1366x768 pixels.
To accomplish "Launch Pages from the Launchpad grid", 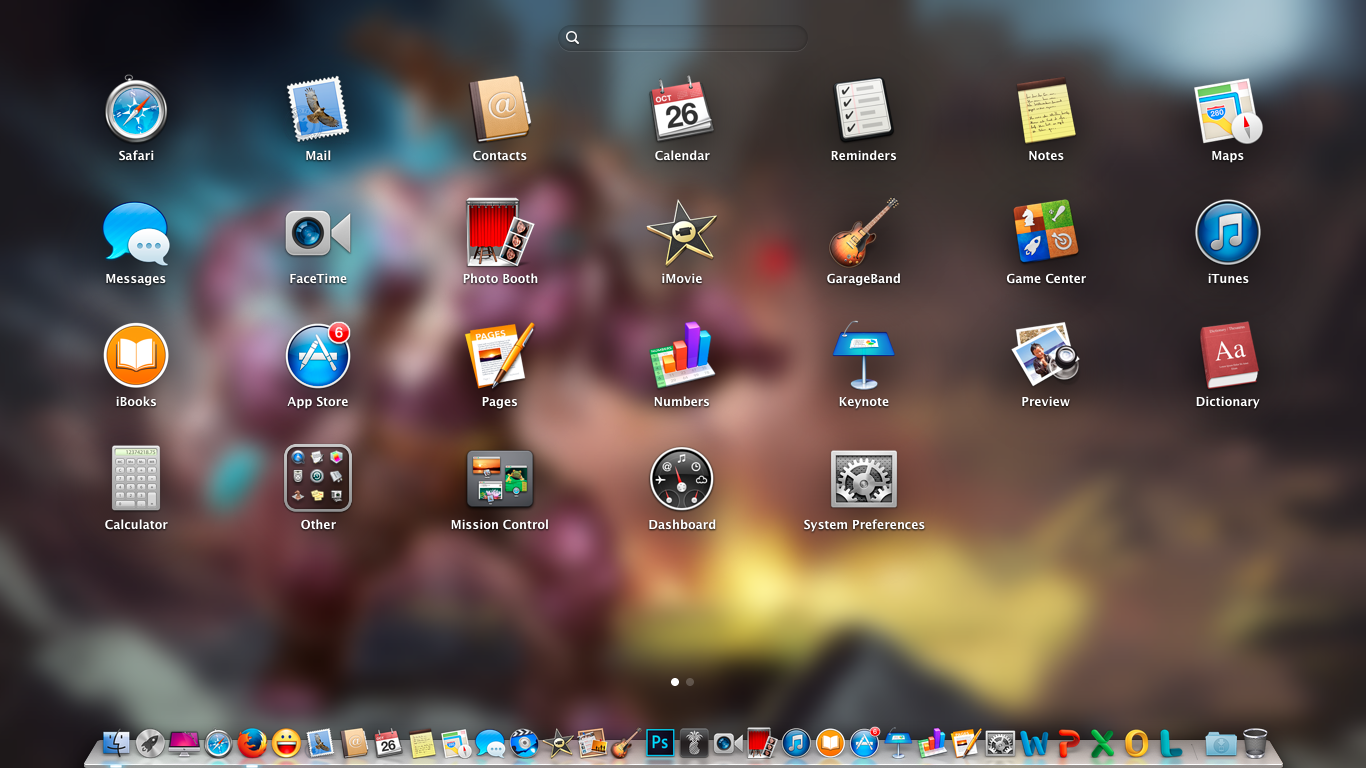I will click(x=499, y=356).
